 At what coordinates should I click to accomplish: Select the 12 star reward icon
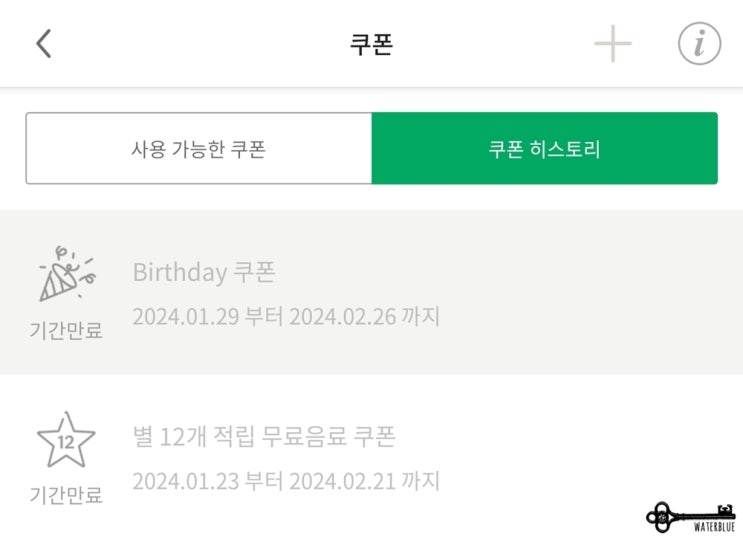tap(66, 440)
